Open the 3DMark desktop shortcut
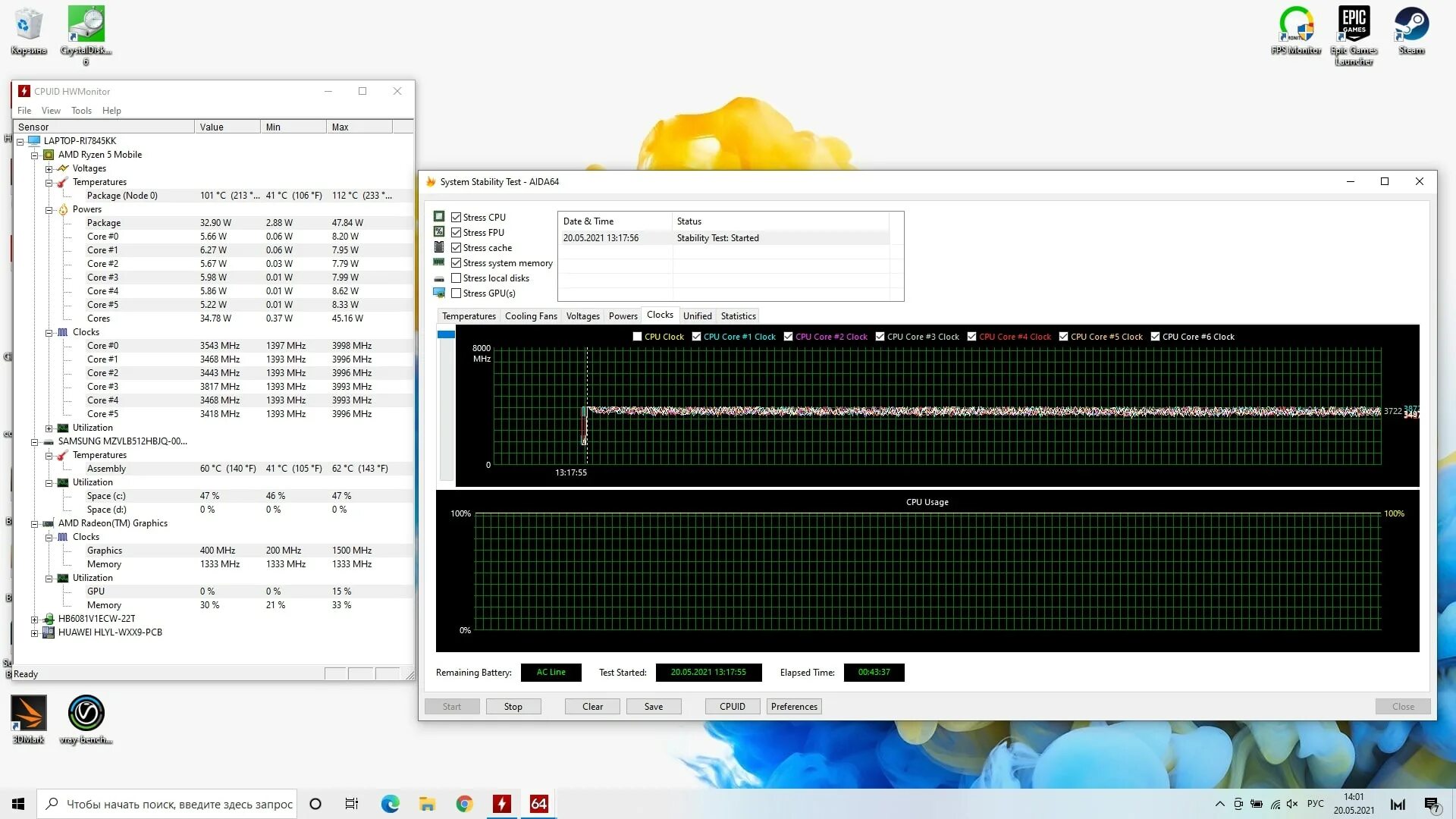Image resolution: width=1456 pixels, height=819 pixels. (x=29, y=719)
